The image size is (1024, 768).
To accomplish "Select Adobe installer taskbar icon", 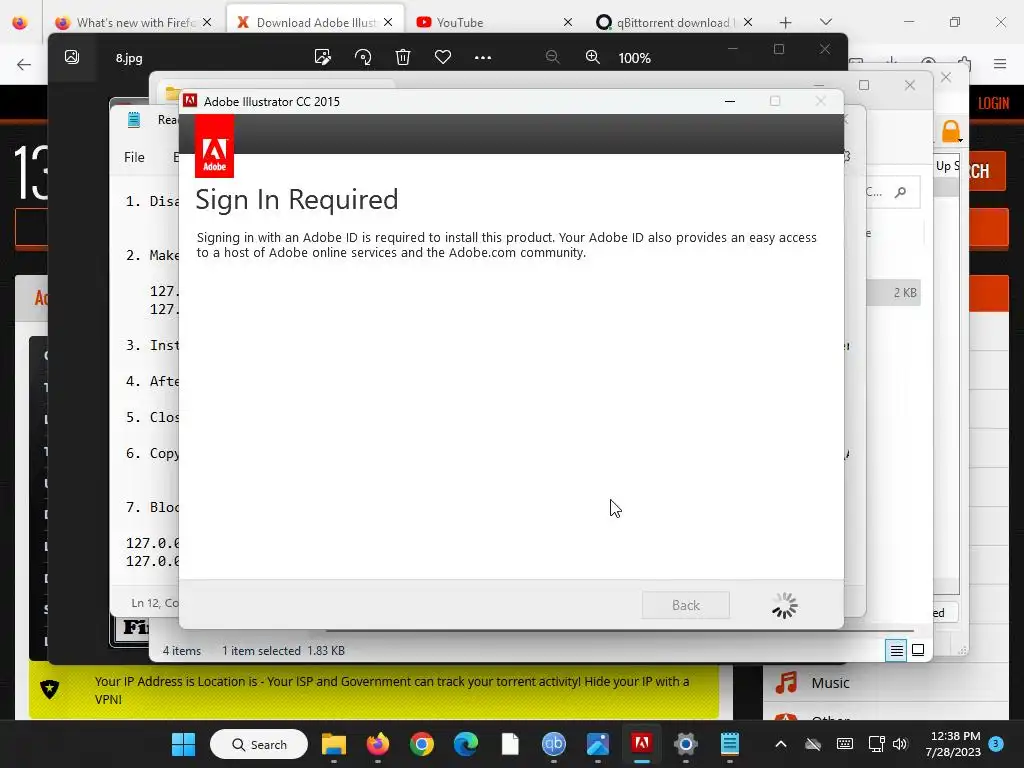I will tap(641, 743).
